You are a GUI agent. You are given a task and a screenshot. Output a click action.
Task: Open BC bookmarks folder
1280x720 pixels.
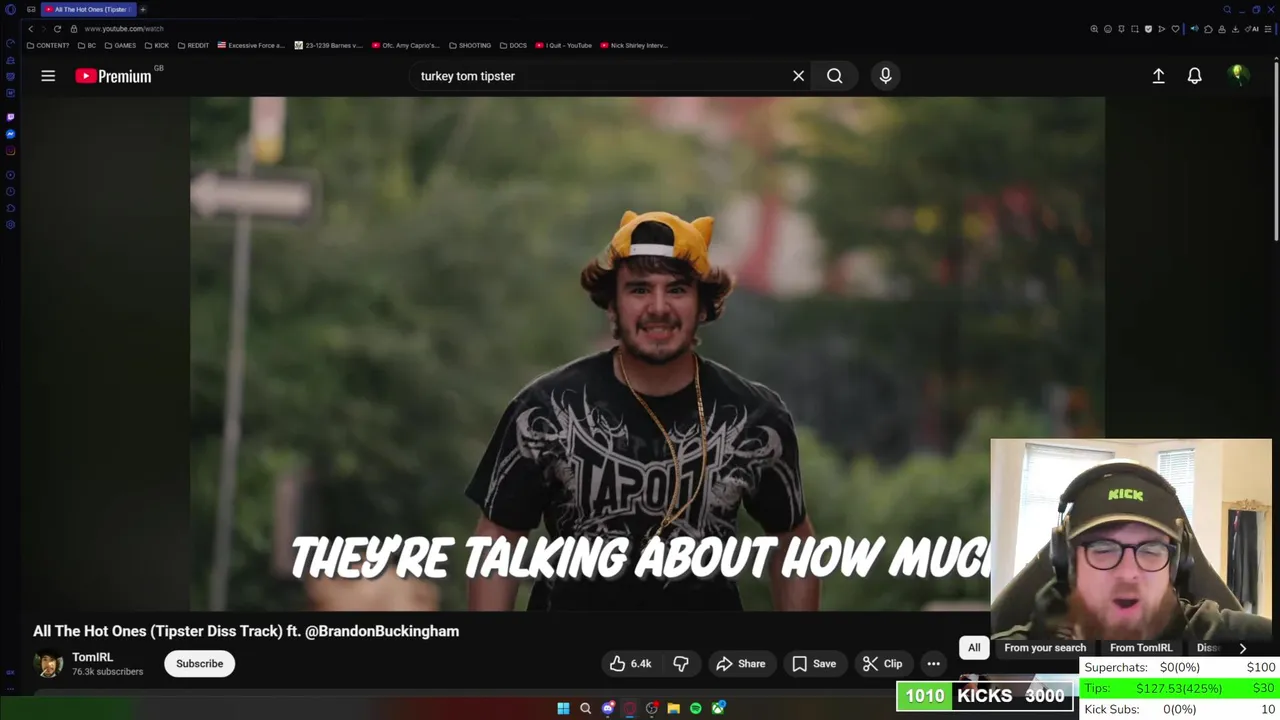point(87,45)
